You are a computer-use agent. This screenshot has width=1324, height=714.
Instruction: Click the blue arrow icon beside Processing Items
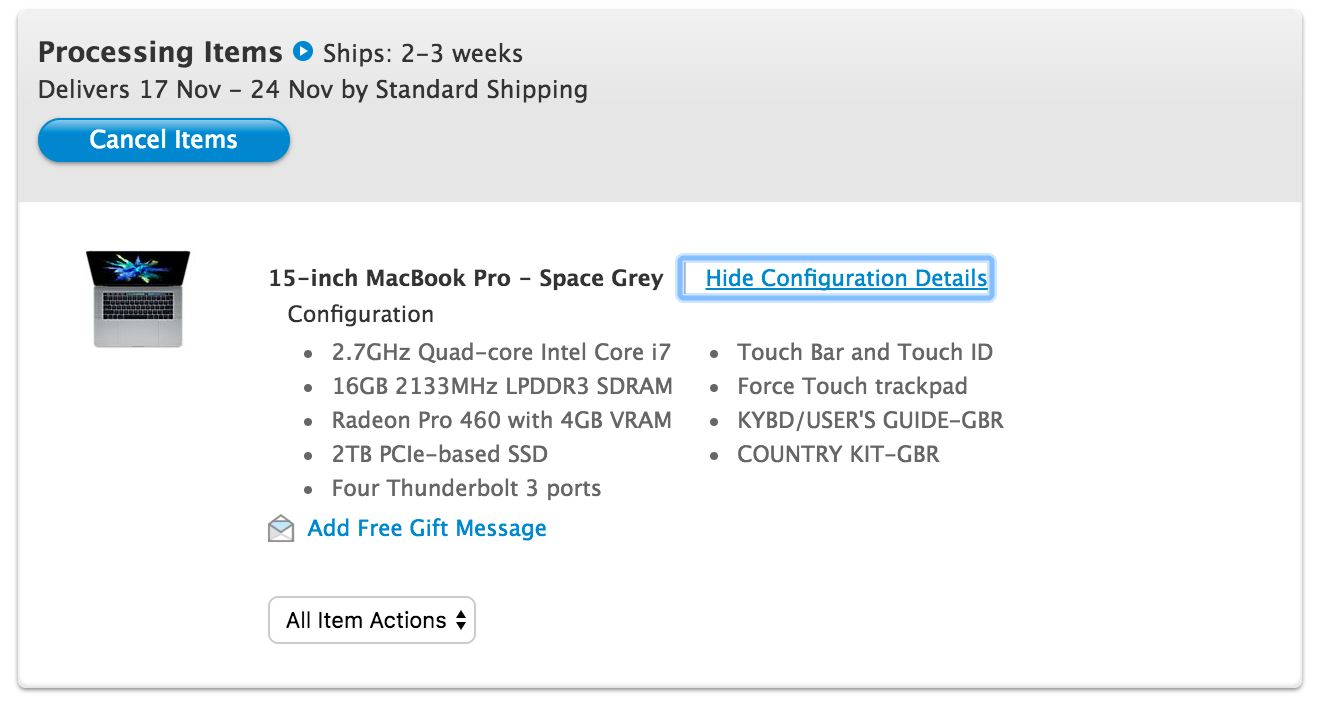point(303,51)
